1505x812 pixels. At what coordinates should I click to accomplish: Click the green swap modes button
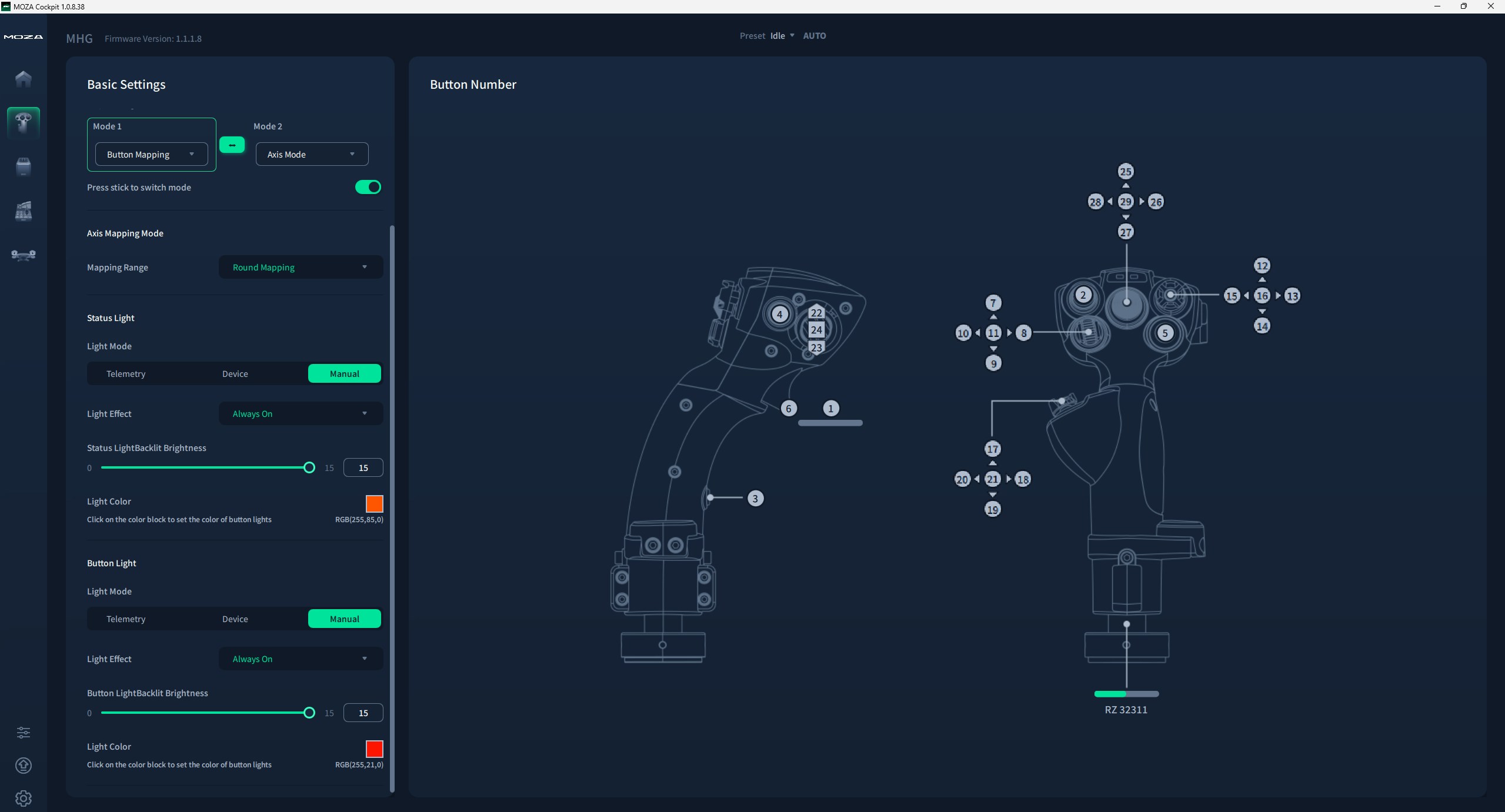pyautogui.click(x=232, y=145)
